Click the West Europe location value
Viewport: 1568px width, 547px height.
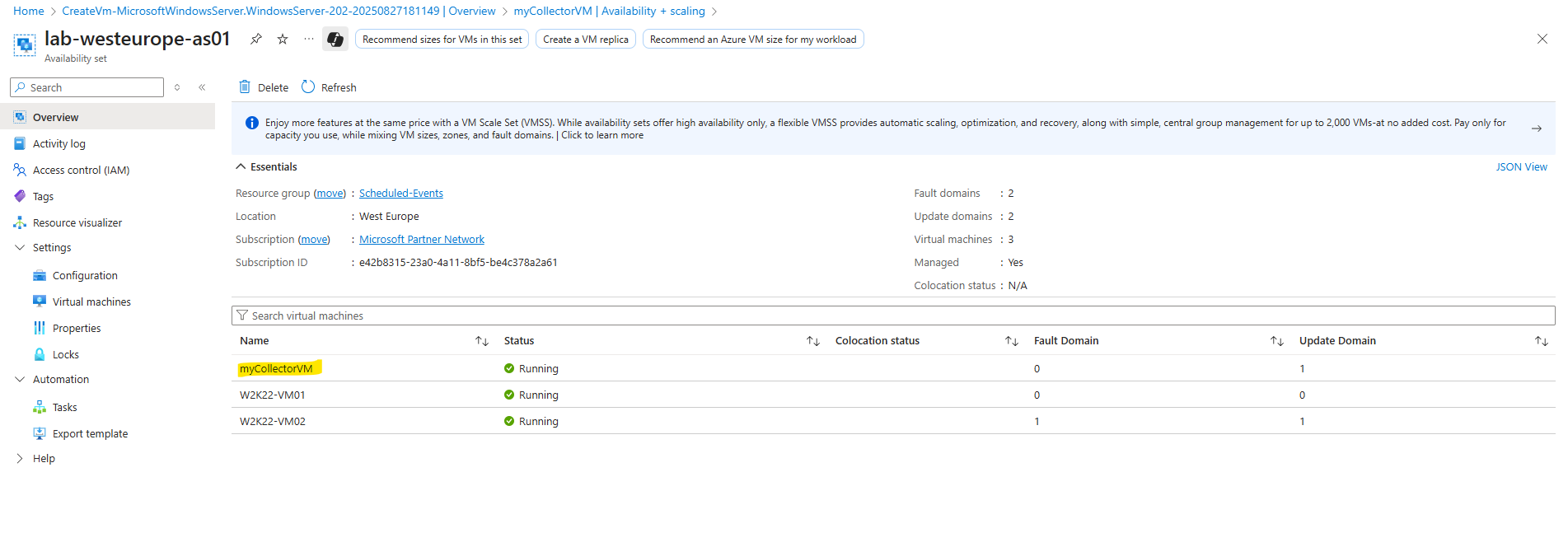coord(389,216)
